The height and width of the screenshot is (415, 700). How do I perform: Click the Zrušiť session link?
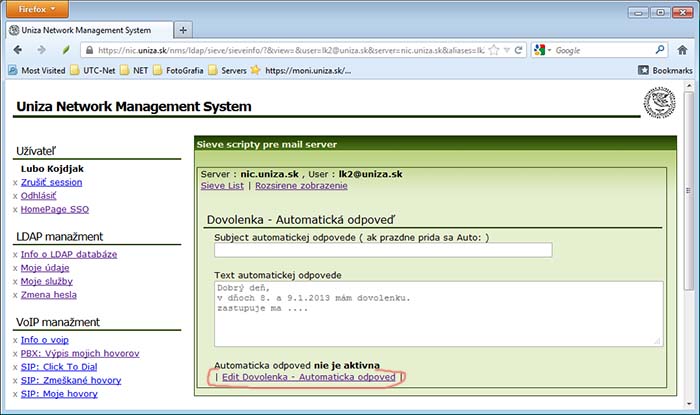(51, 182)
